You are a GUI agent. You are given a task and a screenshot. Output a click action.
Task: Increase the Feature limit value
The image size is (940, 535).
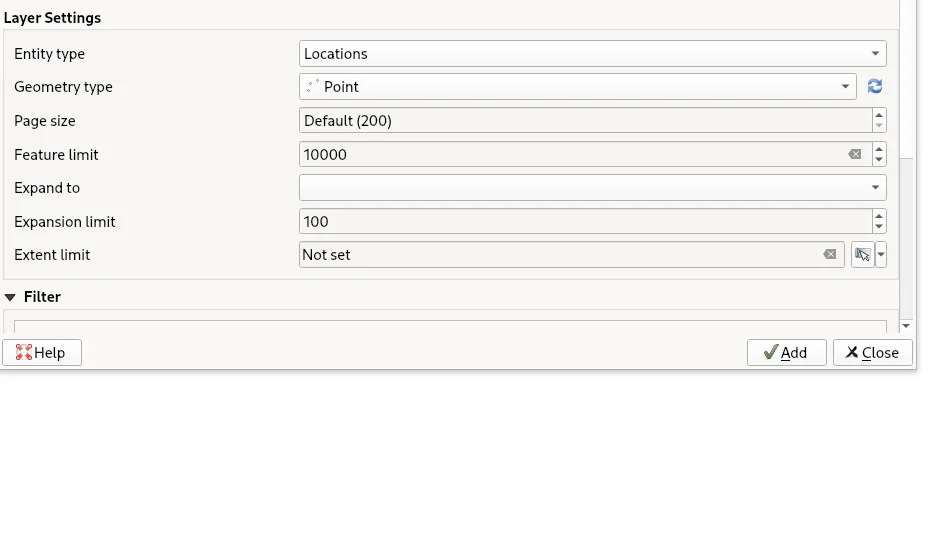click(879, 149)
